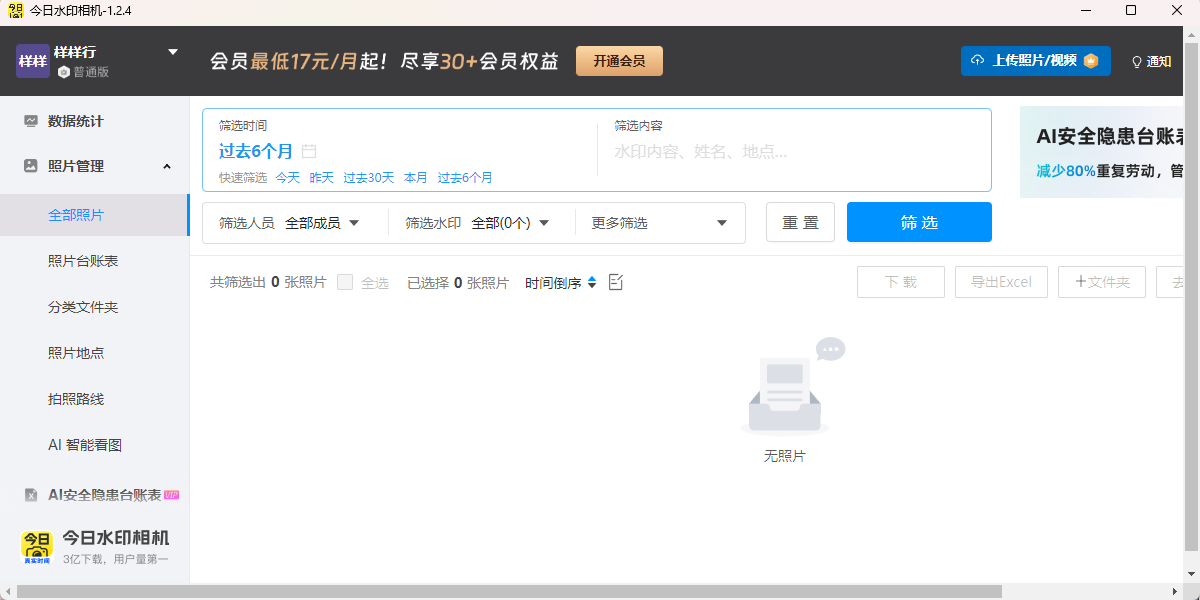Image resolution: width=1200 pixels, height=600 pixels.
Task: Click the cloud upload icon on 上传照片/视频
Action: (x=978, y=61)
